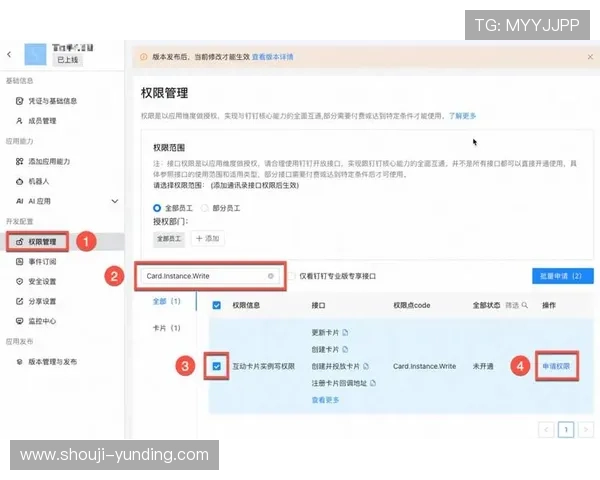Click the 凭证与基础信息 icon
Image resolution: width=600 pixels, height=480 pixels.
[x=20, y=101]
